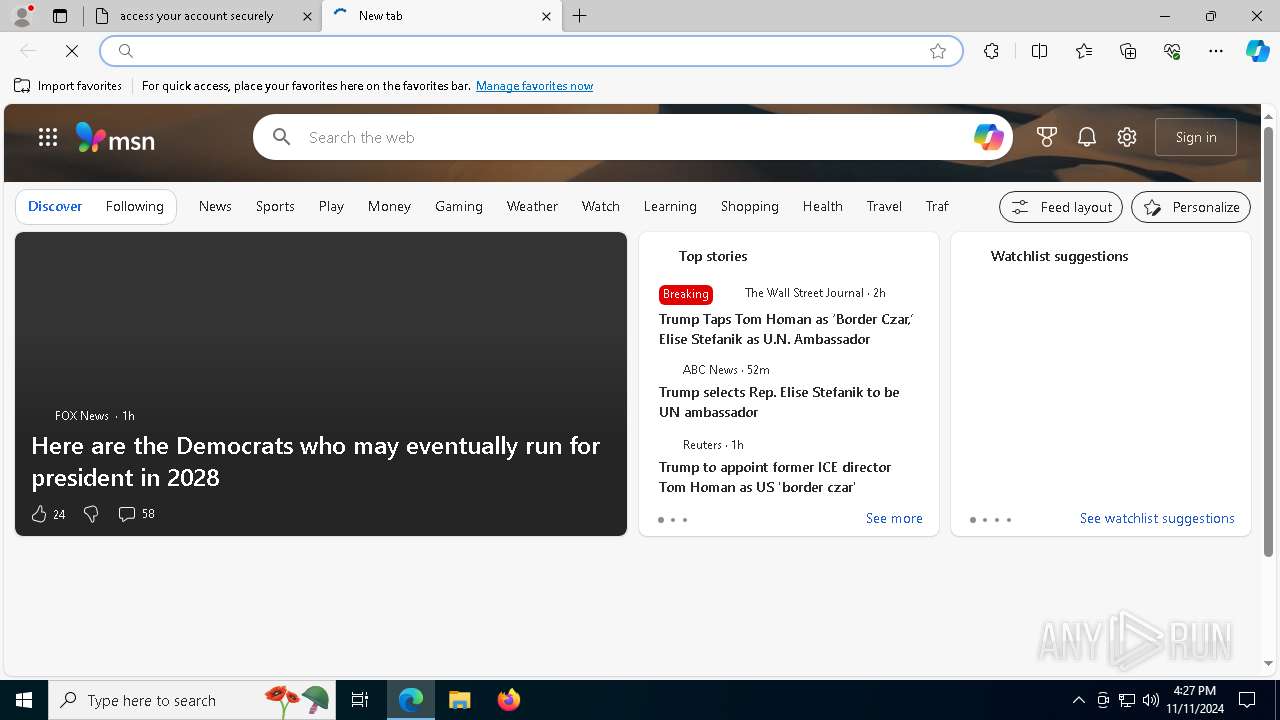Click the Personalize button

point(1191,207)
